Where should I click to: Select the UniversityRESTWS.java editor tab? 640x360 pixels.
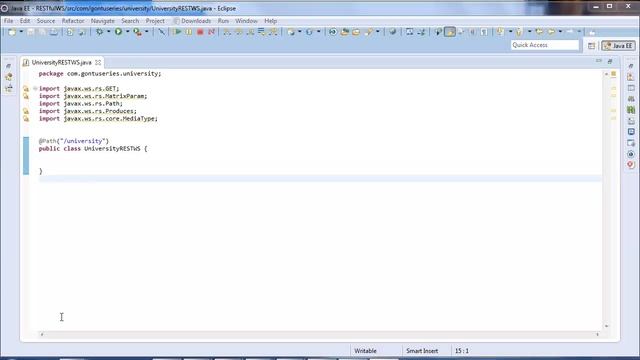61,62
